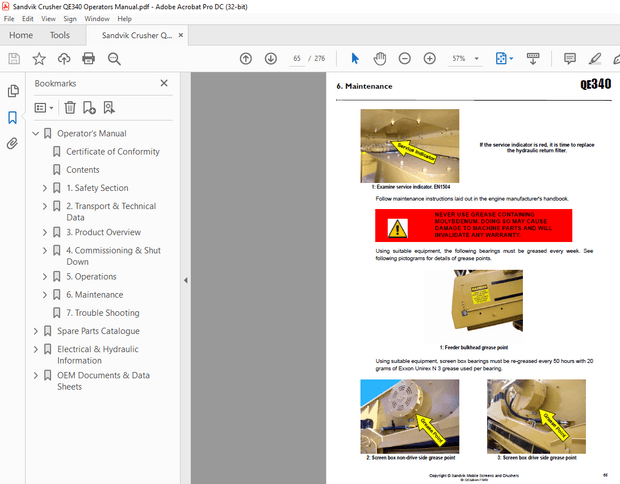
Task: Delete selected bookmark with trash icon
Action: tap(70, 108)
